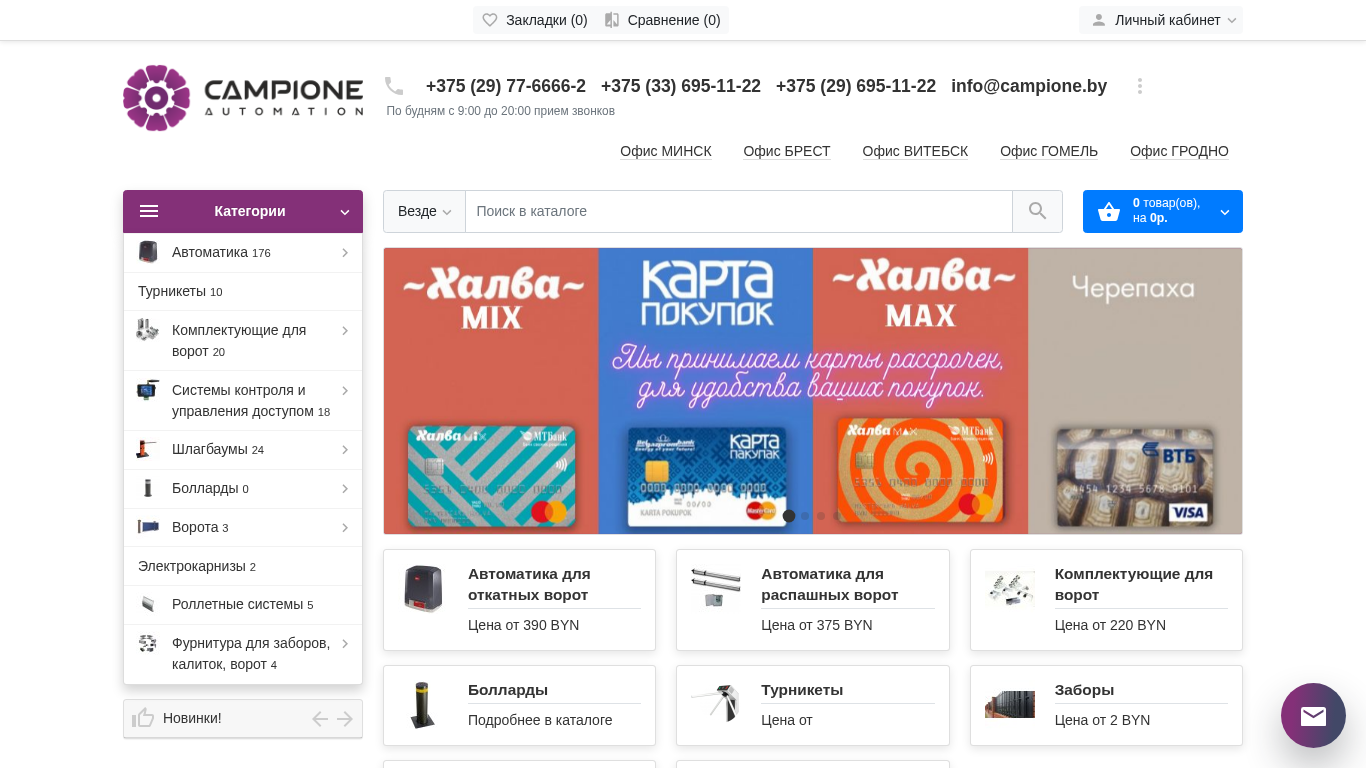Show previous item in Новинки
Viewport: 1366px width, 768px height.
[x=320, y=718]
